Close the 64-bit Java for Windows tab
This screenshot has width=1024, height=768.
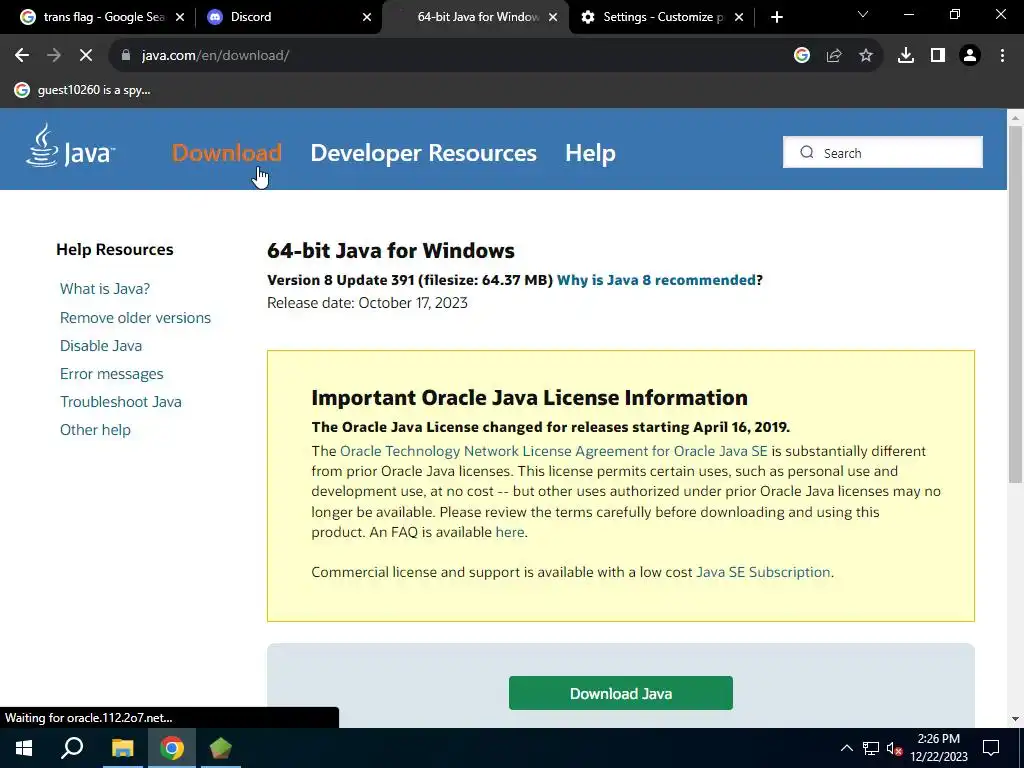[x=553, y=17]
